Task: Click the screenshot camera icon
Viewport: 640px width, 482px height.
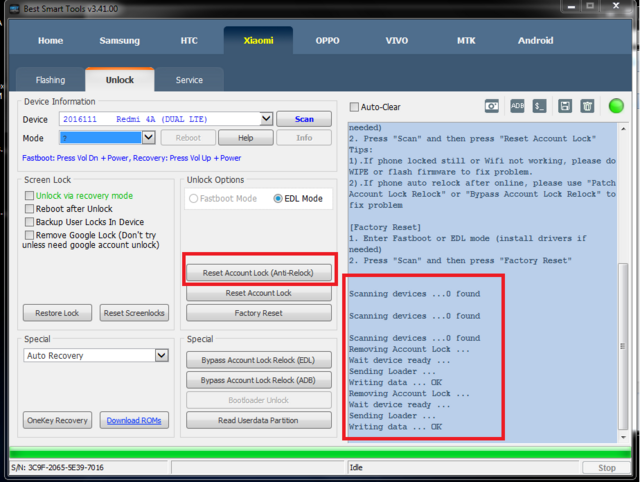Action: tap(491, 107)
